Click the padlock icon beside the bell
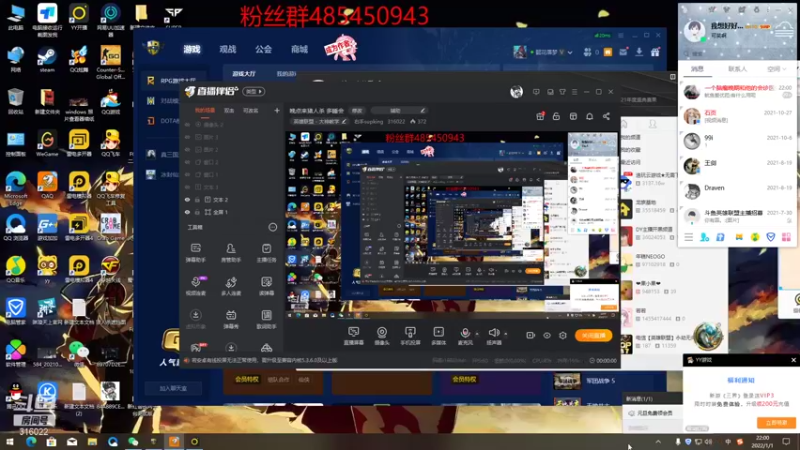This screenshot has height=450, width=800. [x=556, y=116]
